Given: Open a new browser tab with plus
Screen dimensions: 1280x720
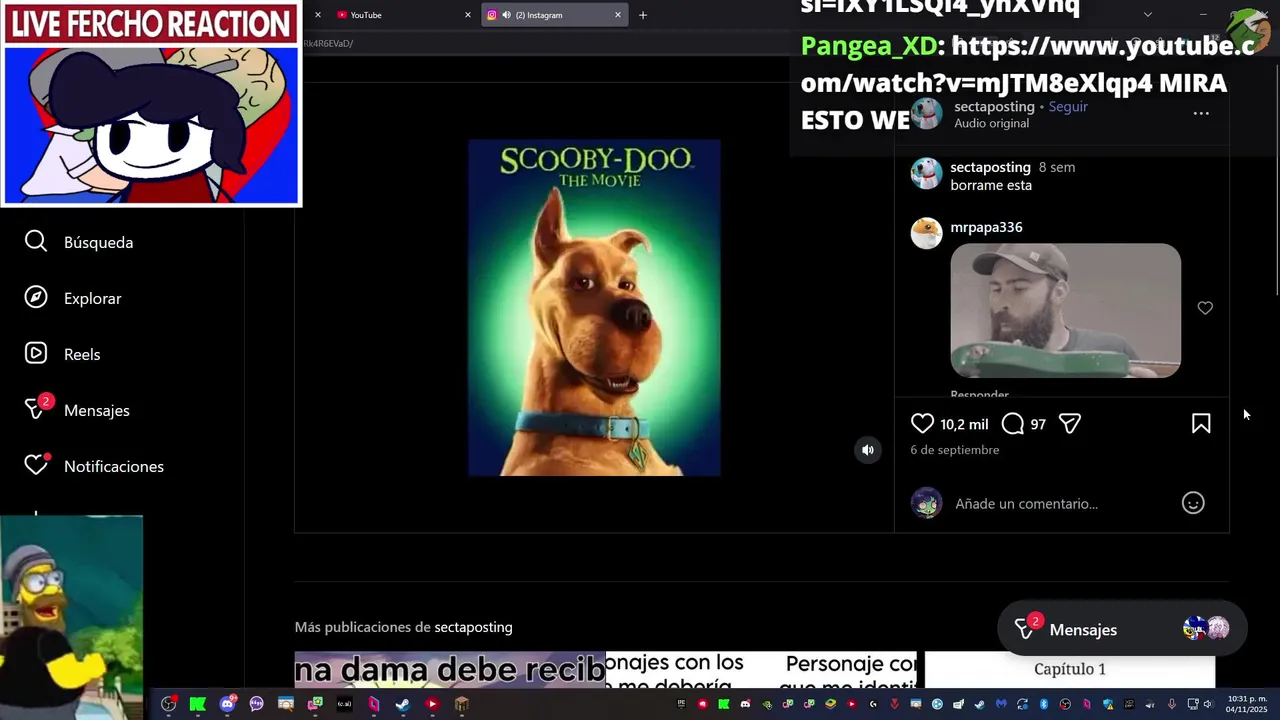Looking at the screenshot, I should (643, 15).
